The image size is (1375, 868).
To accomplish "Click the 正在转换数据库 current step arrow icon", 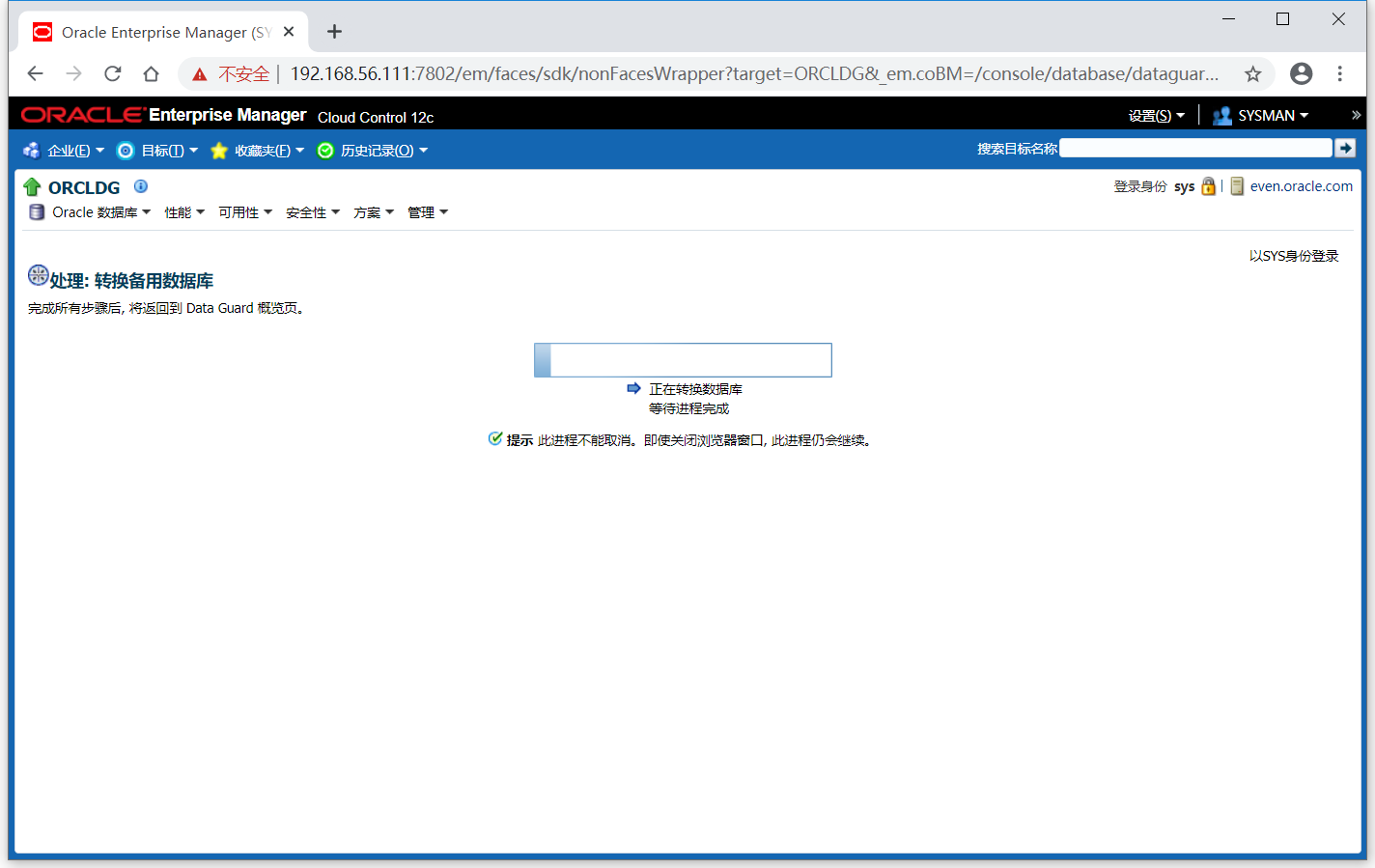I will (x=633, y=388).
